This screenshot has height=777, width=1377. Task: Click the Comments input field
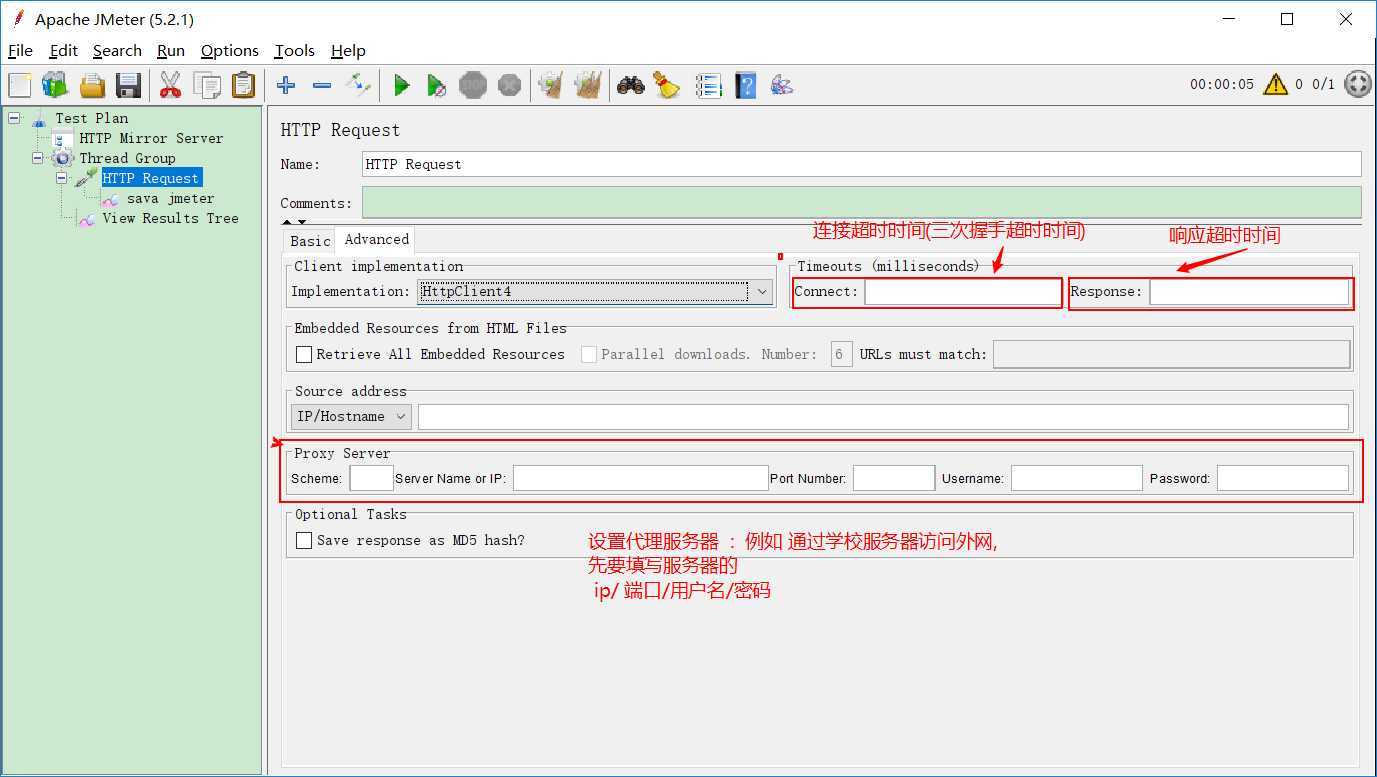coord(861,202)
